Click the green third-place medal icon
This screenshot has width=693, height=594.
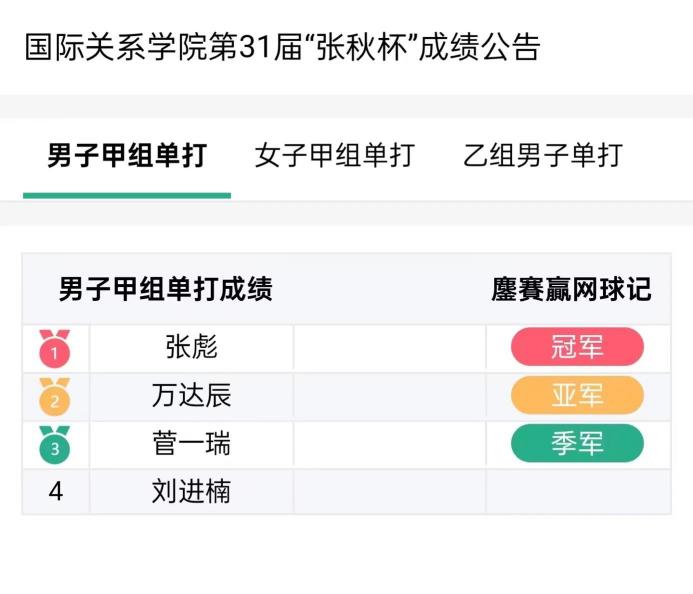point(55,444)
